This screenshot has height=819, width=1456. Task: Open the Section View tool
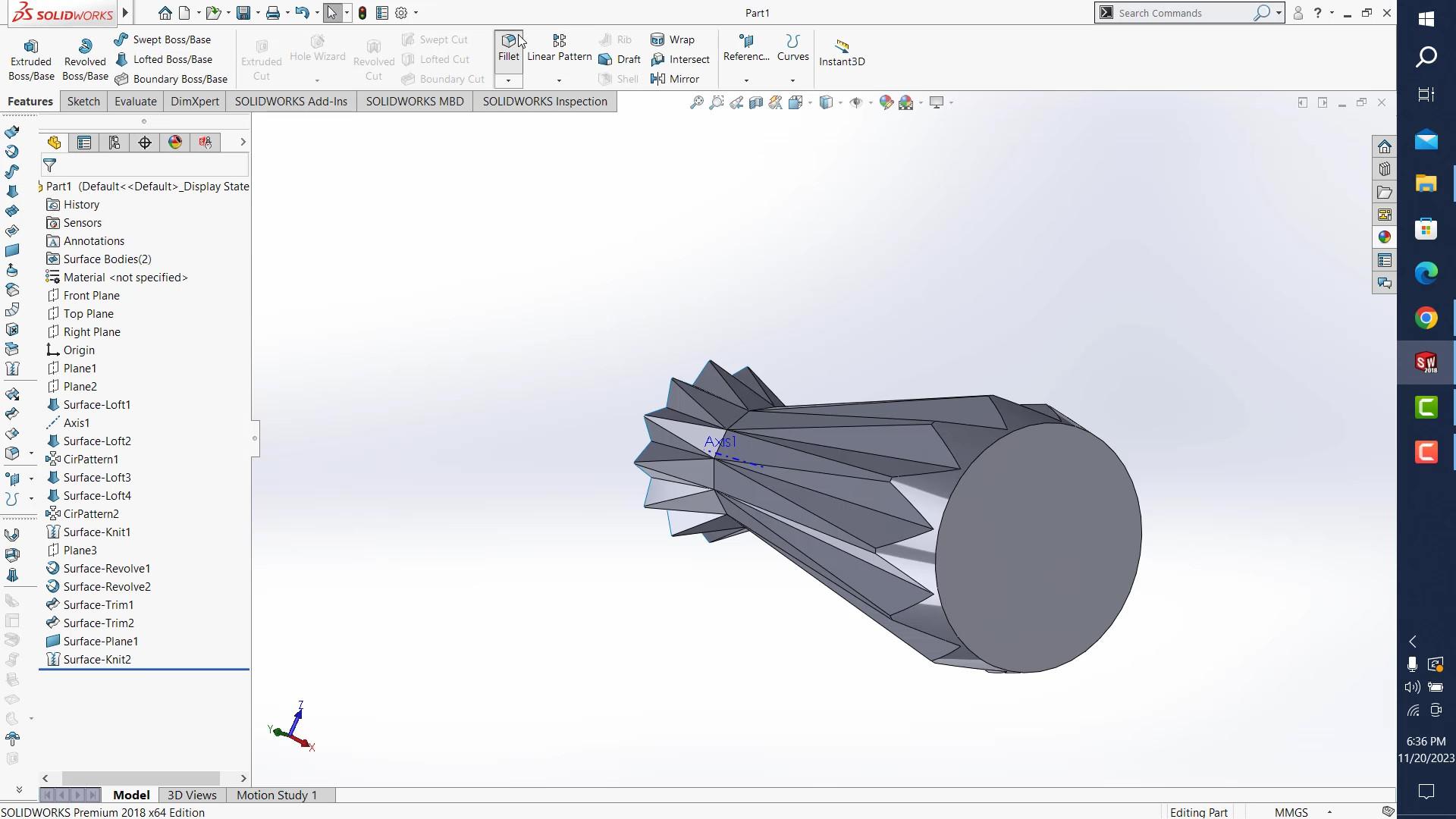755,102
